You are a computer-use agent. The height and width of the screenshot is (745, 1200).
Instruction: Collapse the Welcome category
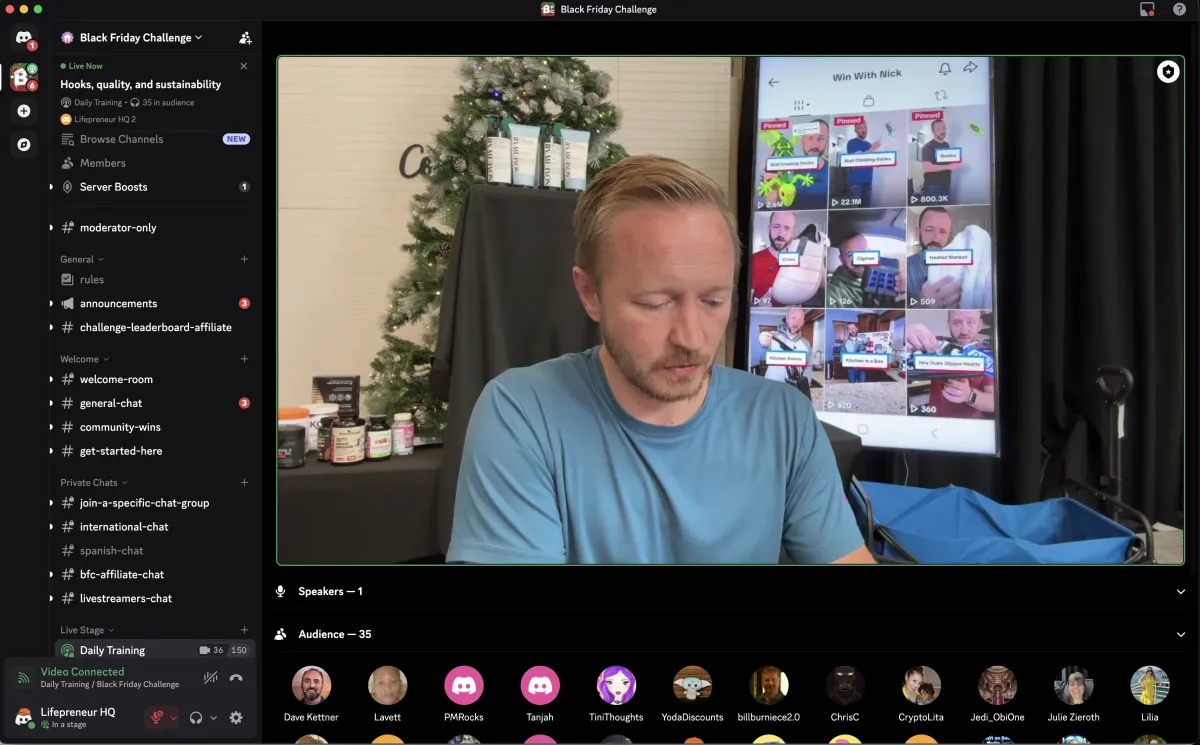tap(85, 359)
